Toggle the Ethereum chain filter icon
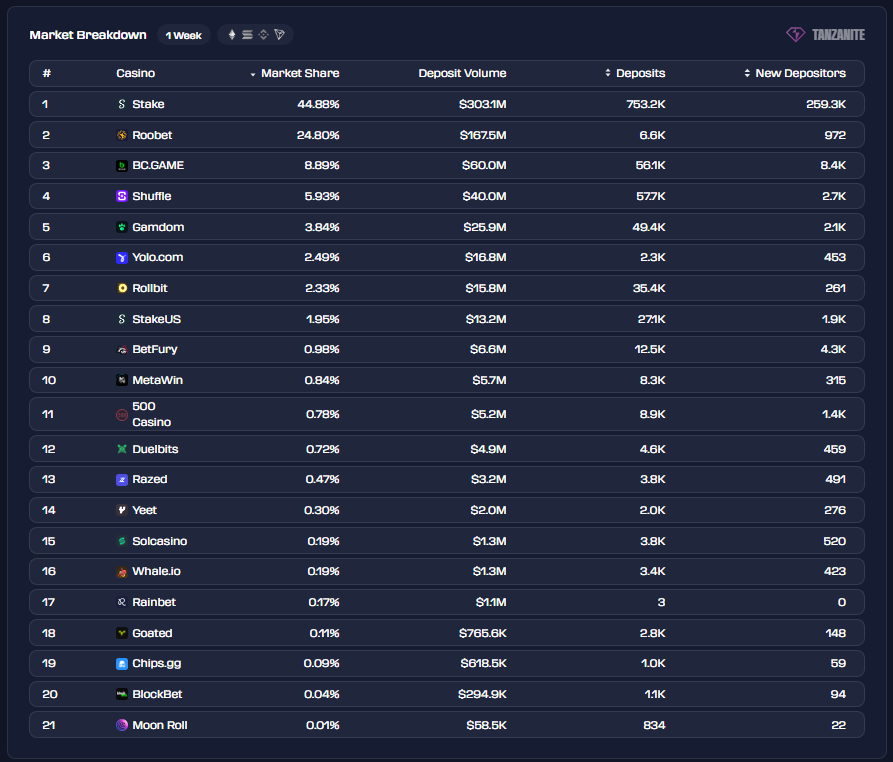The height and width of the screenshot is (762, 893). tap(232, 35)
